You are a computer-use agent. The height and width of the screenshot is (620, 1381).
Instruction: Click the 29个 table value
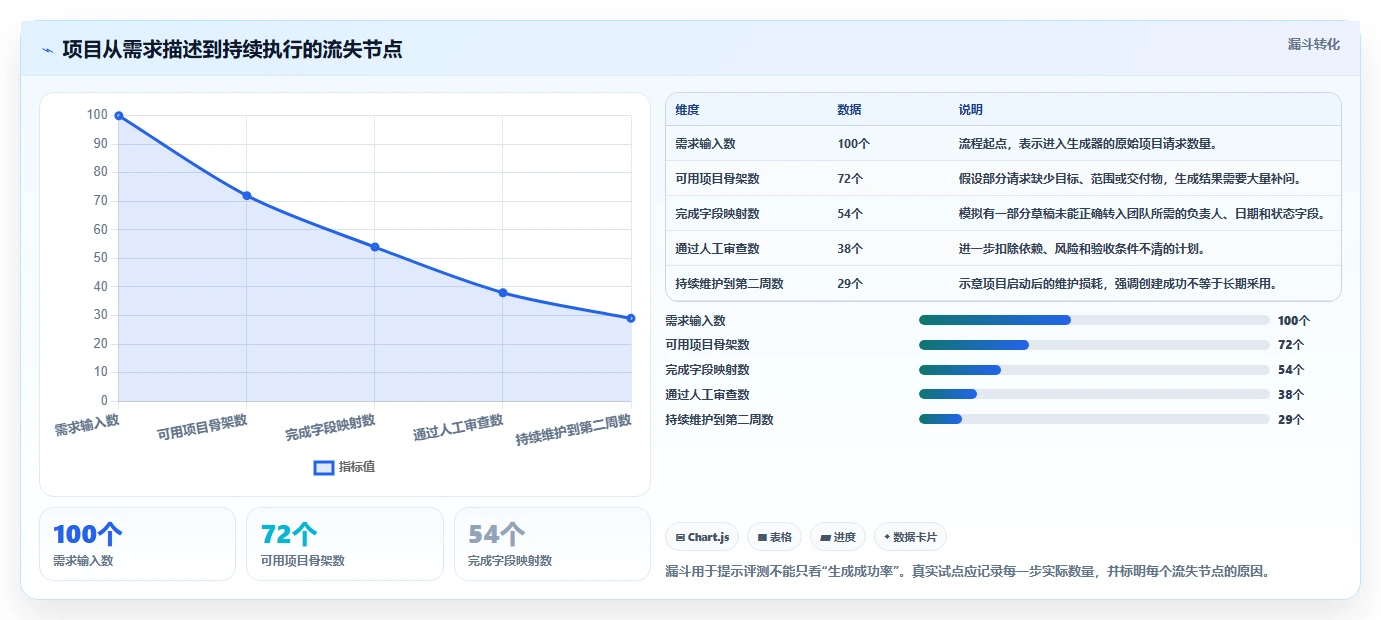[850, 284]
